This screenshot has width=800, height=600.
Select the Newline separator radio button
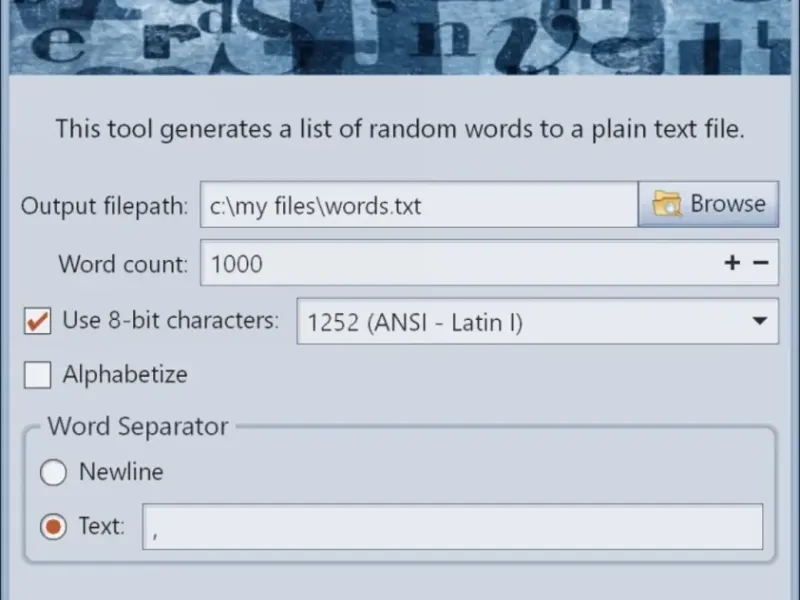pos(53,472)
